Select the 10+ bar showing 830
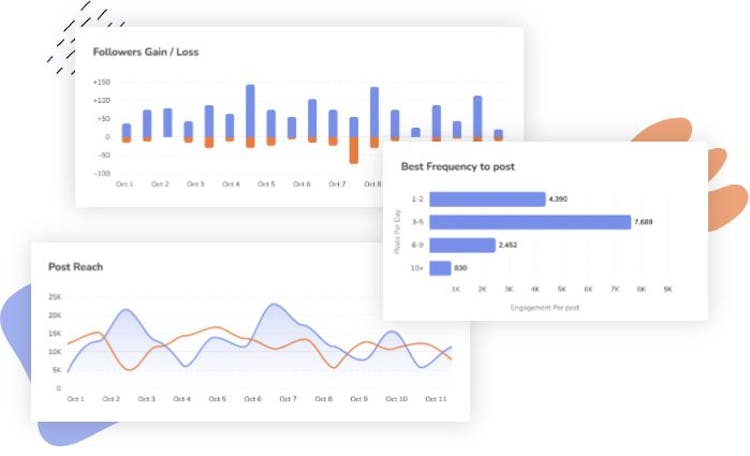Image resolution: width=750 pixels, height=456 pixels. (439, 268)
